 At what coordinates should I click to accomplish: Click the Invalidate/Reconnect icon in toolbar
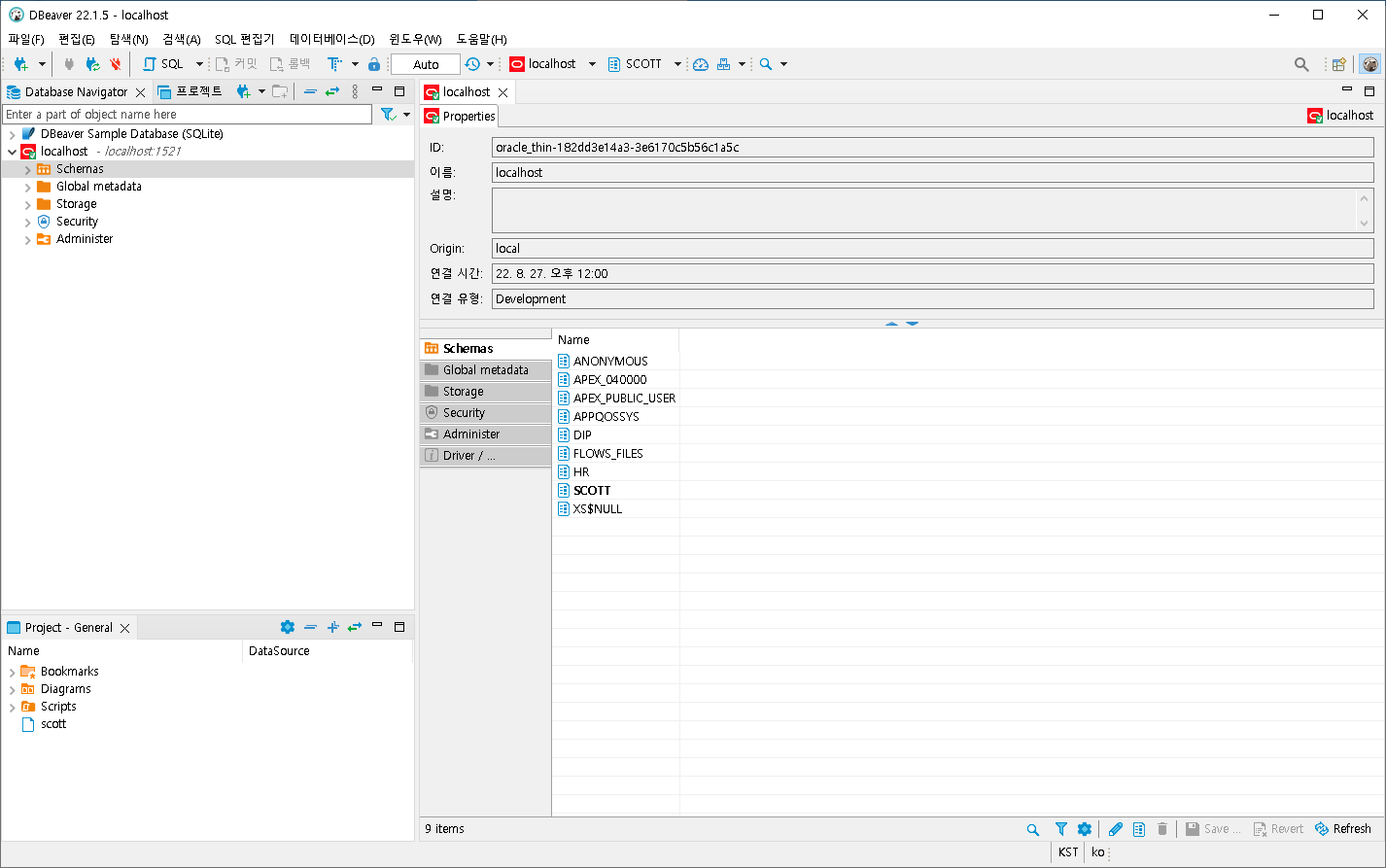(x=92, y=64)
